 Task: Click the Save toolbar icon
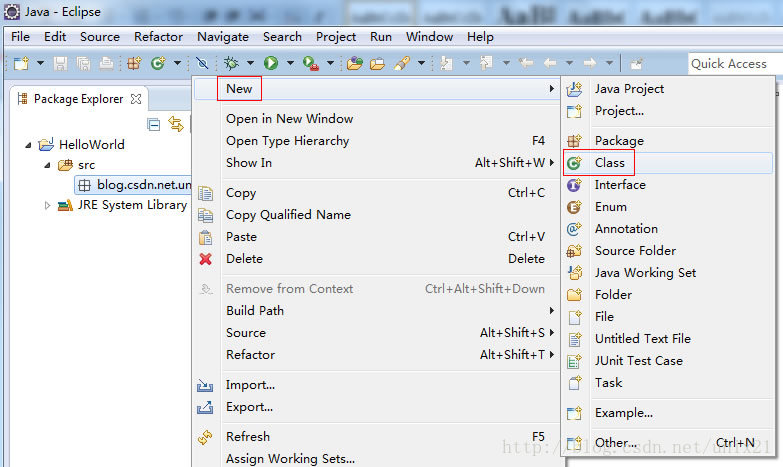pyautogui.click(x=60, y=63)
